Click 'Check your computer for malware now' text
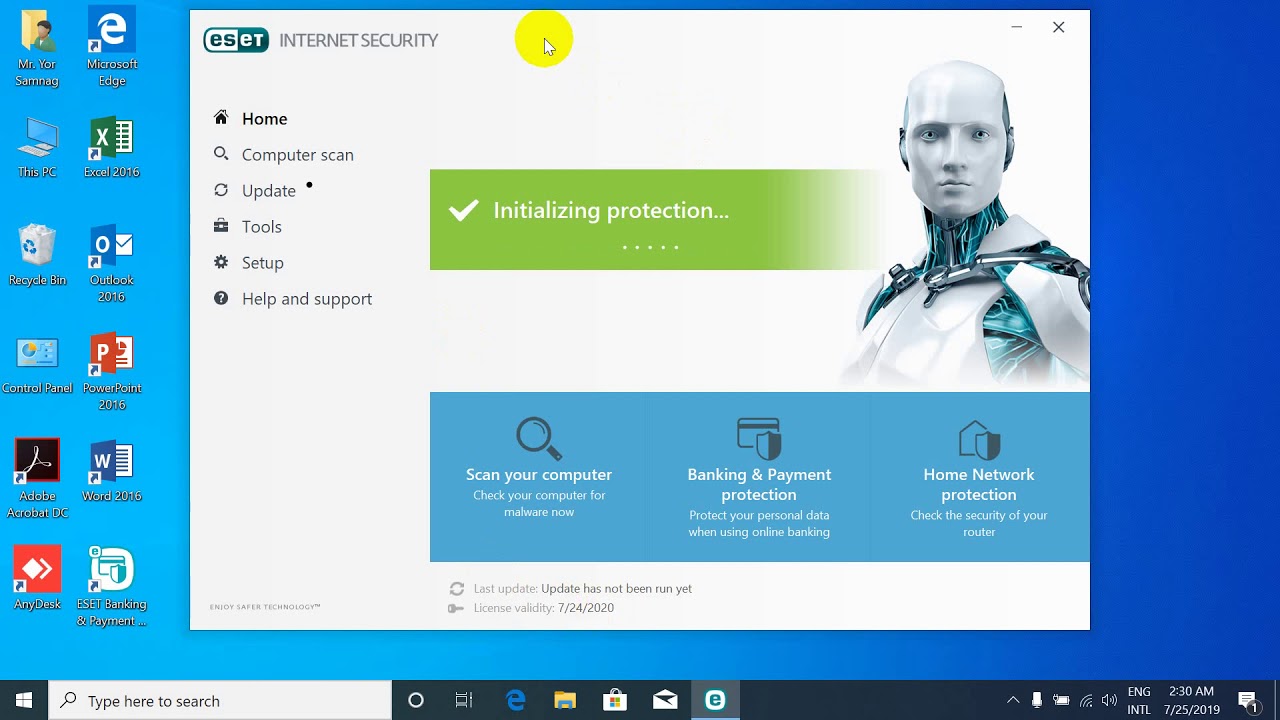The height and width of the screenshot is (720, 1280). point(539,503)
